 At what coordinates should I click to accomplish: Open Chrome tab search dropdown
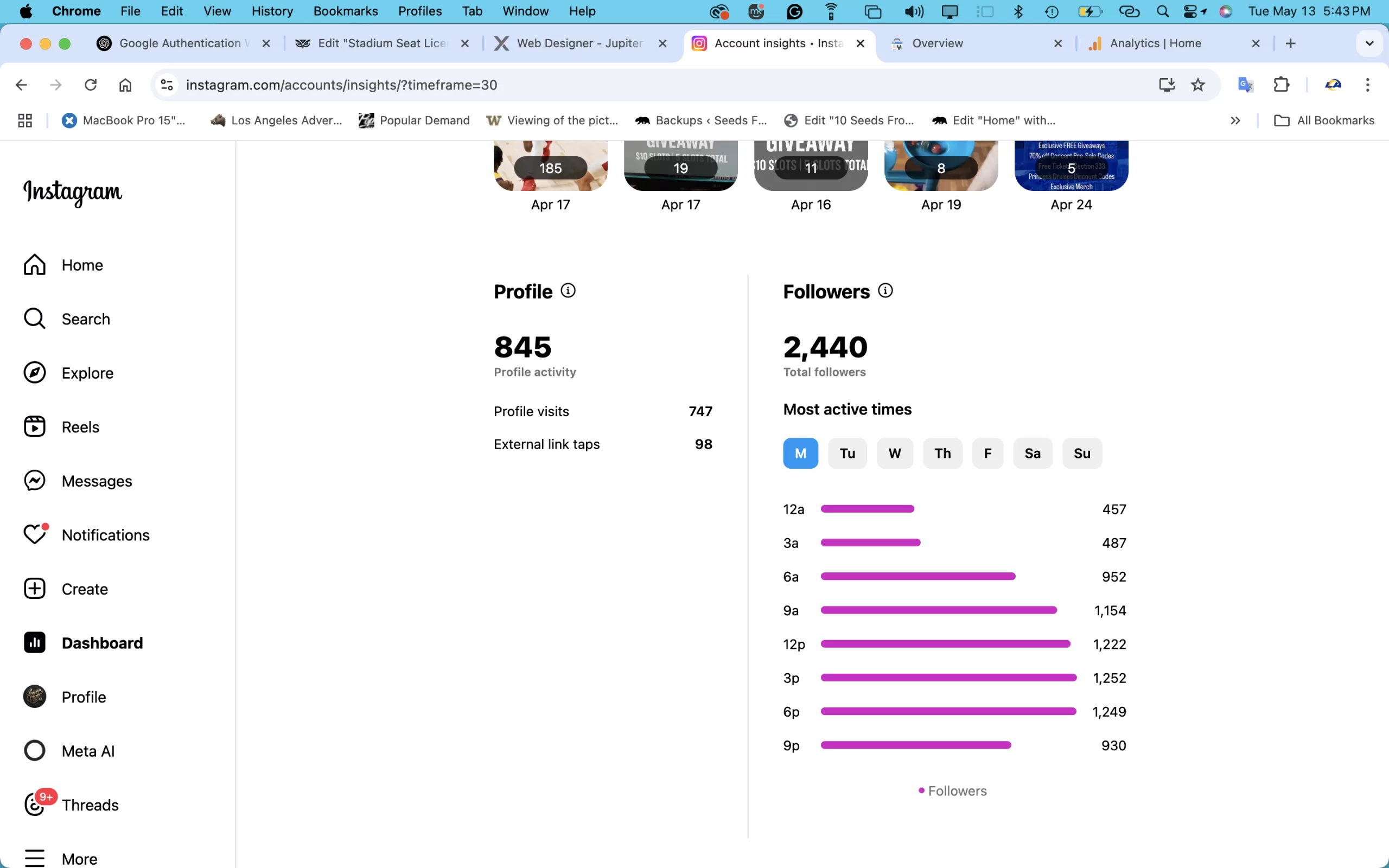tap(1369, 43)
